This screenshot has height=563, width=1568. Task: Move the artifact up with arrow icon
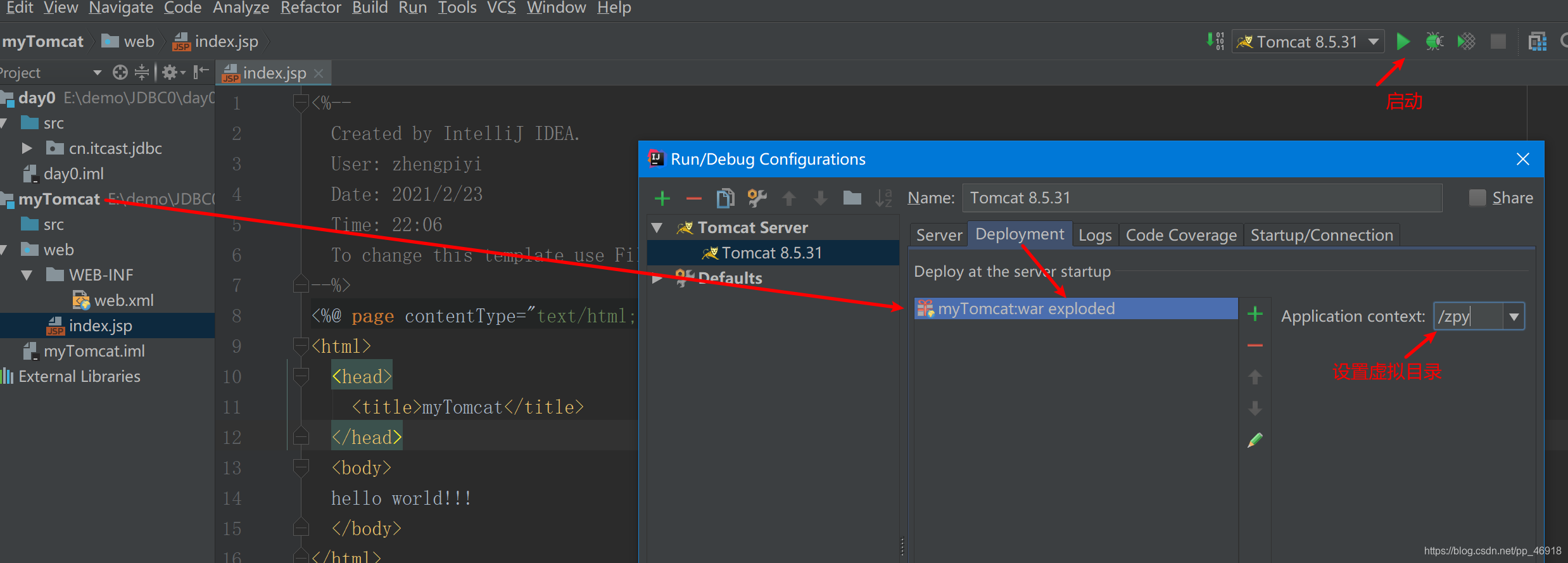(x=1255, y=377)
